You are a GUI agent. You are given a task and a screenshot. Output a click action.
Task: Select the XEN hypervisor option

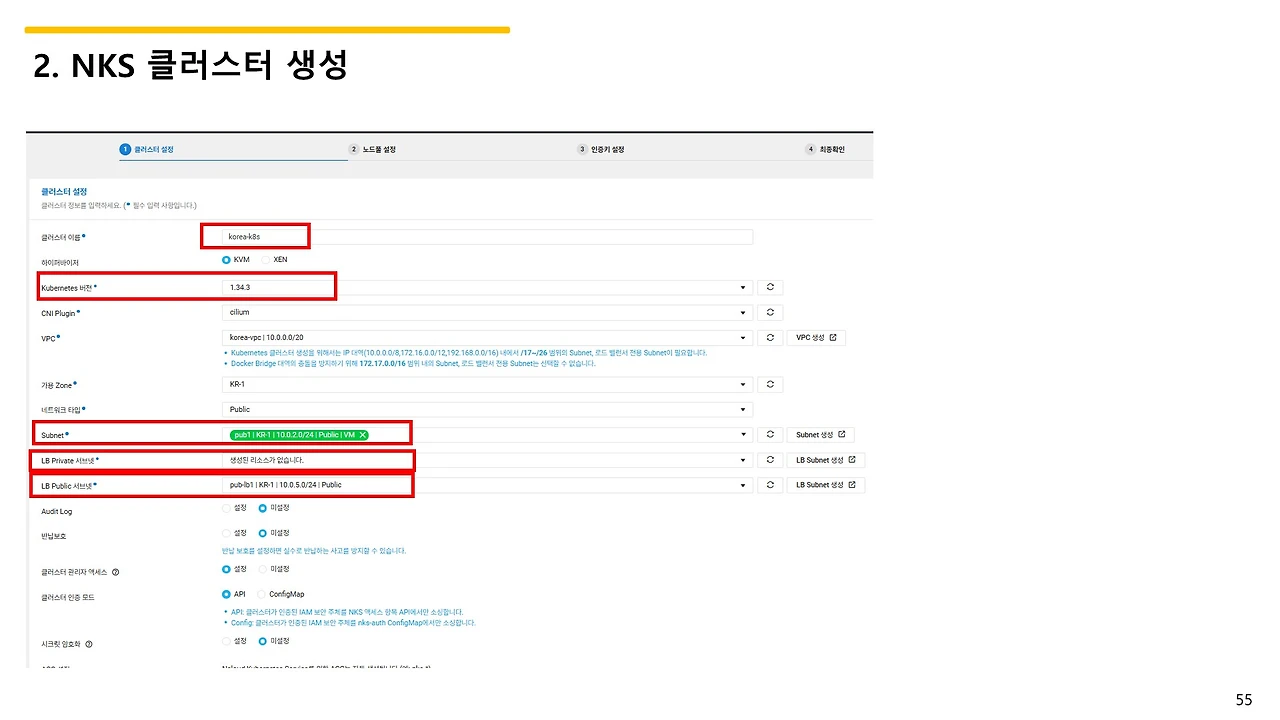265,260
